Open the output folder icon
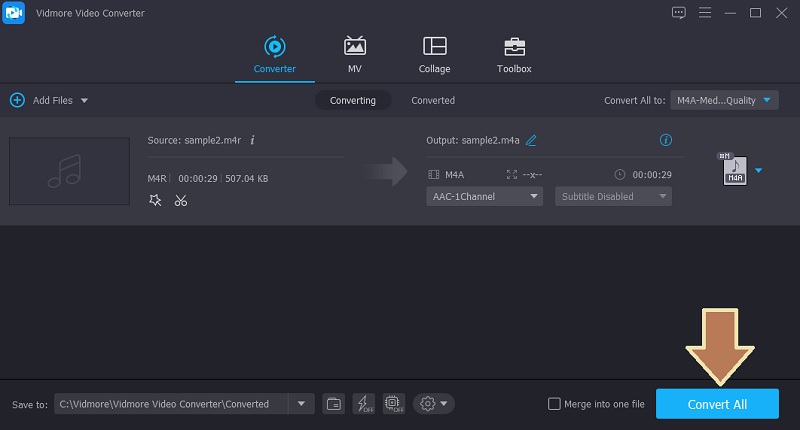 [x=334, y=404]
